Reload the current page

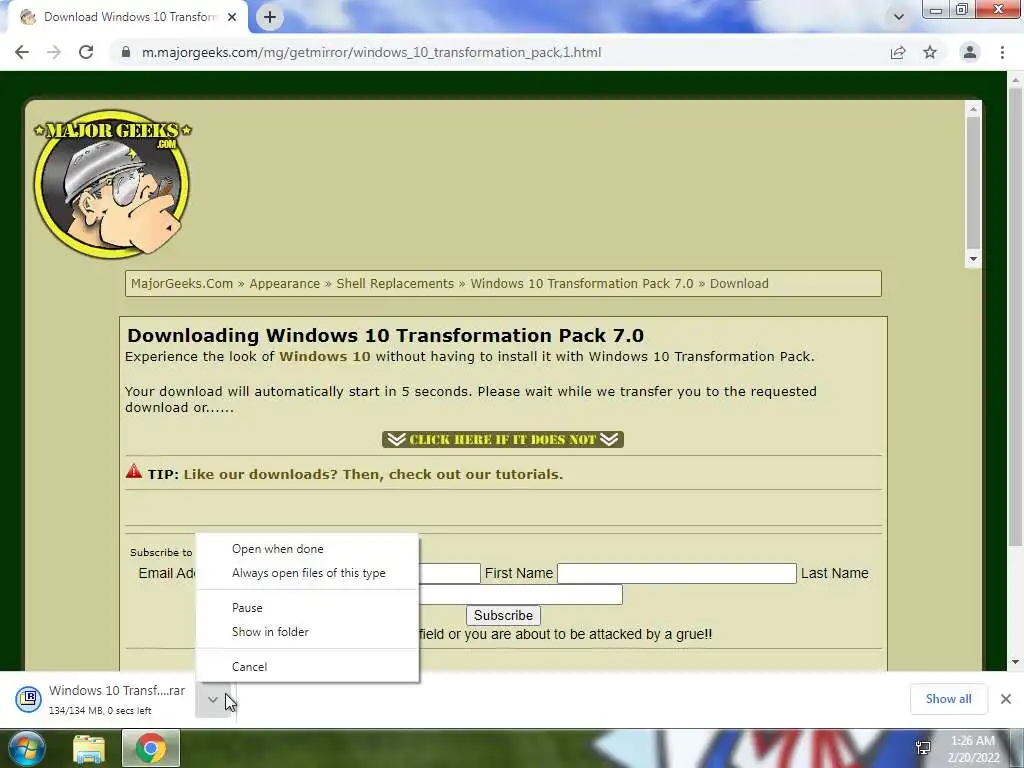point(86,52)
